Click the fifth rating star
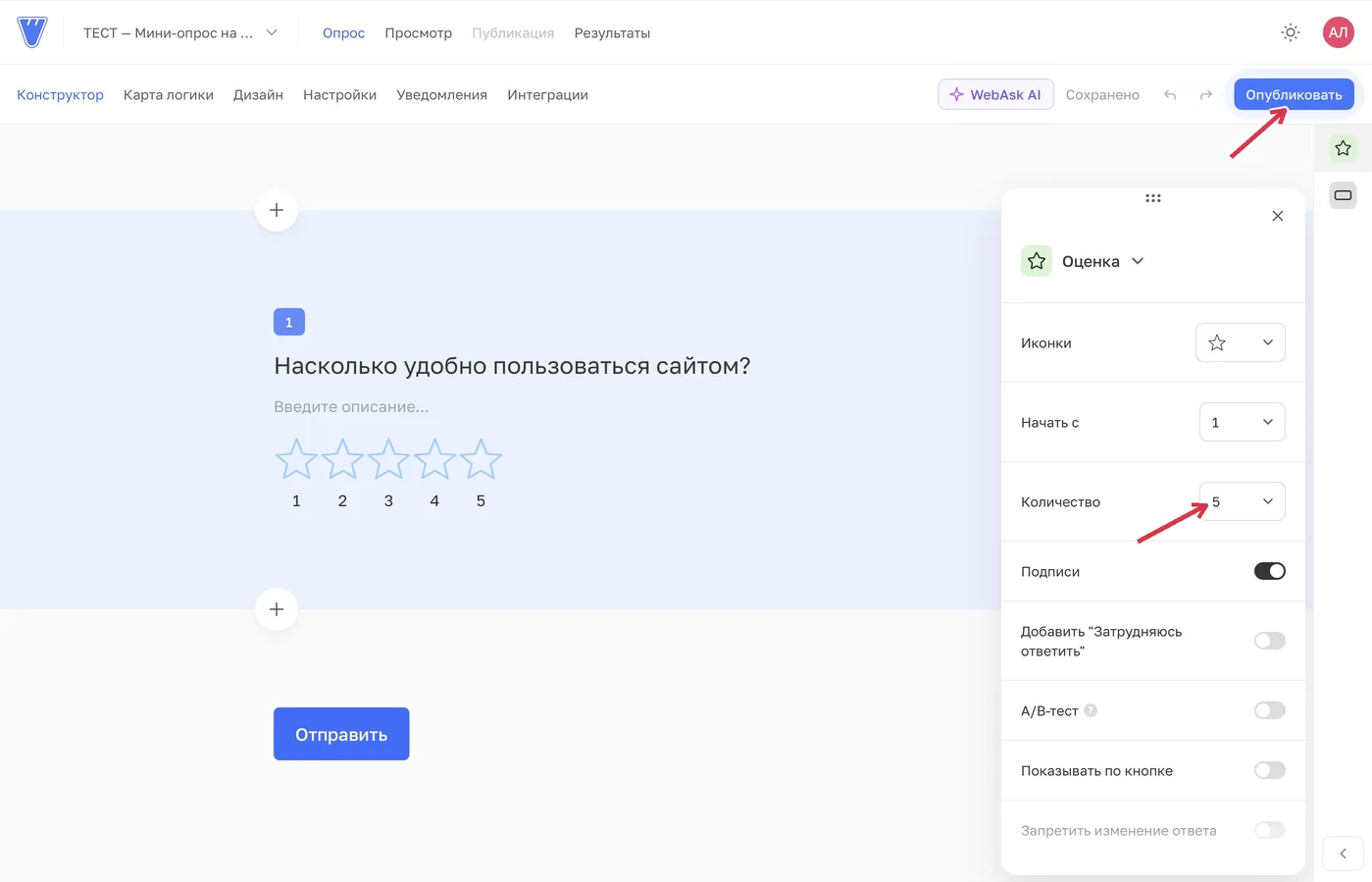Viewport: 1372px width, 882px height. (481, 459)
